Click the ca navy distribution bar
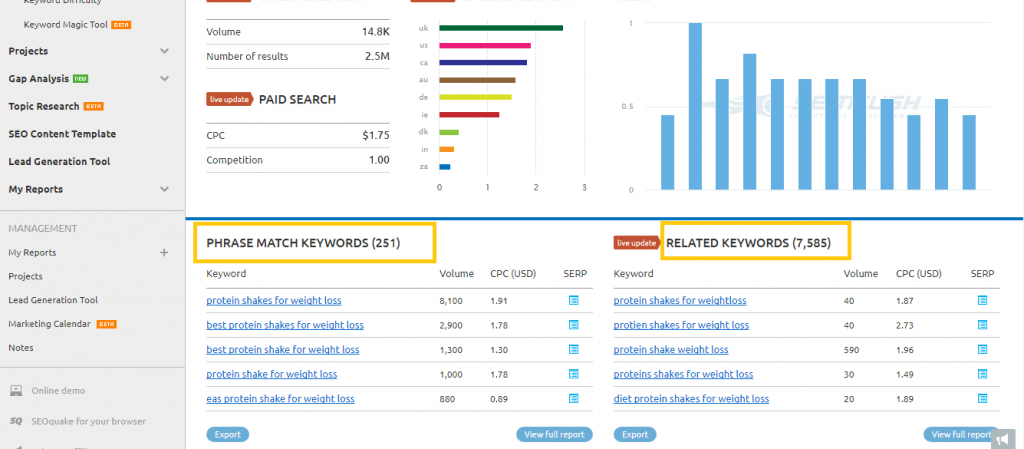1024x449 pixels. (x=483, y=63)
